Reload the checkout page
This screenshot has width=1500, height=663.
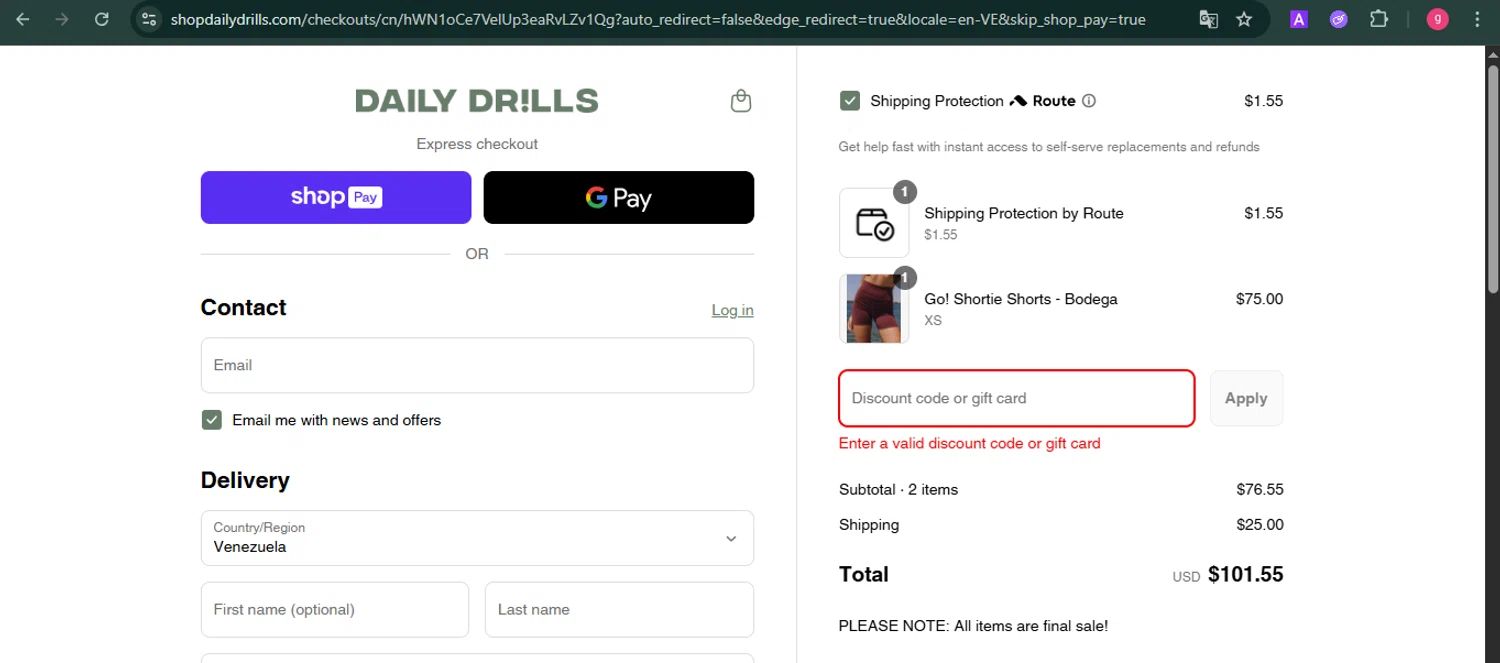(101, 19)
